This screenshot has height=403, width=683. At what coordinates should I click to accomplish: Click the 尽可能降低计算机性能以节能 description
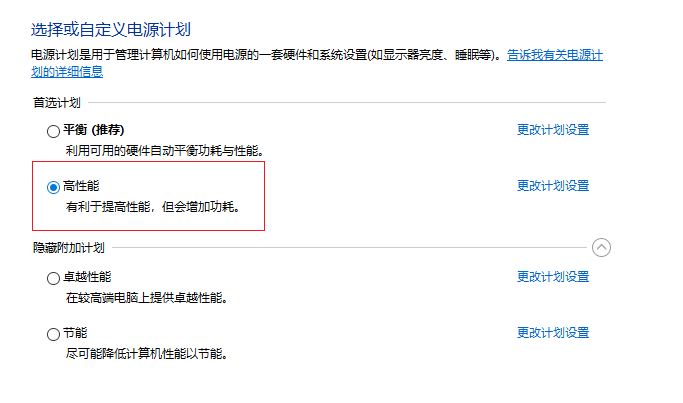point(147,353)
